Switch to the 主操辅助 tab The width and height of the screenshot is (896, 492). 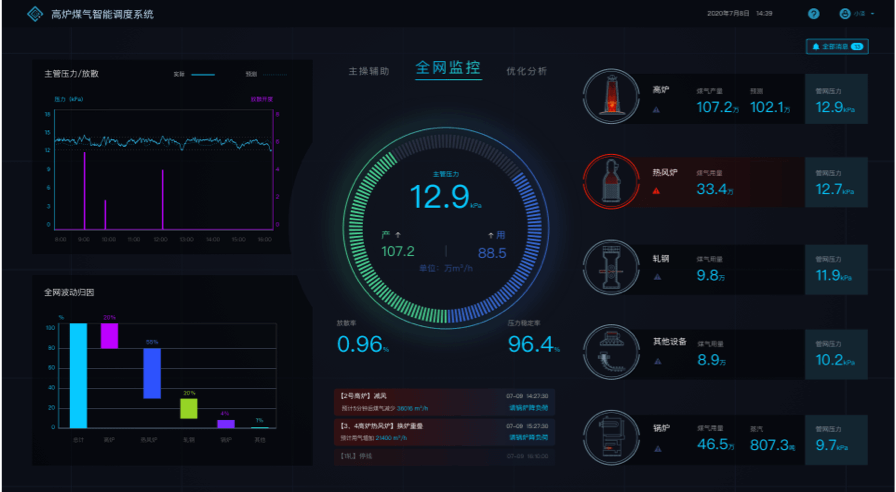click(368, 72)
